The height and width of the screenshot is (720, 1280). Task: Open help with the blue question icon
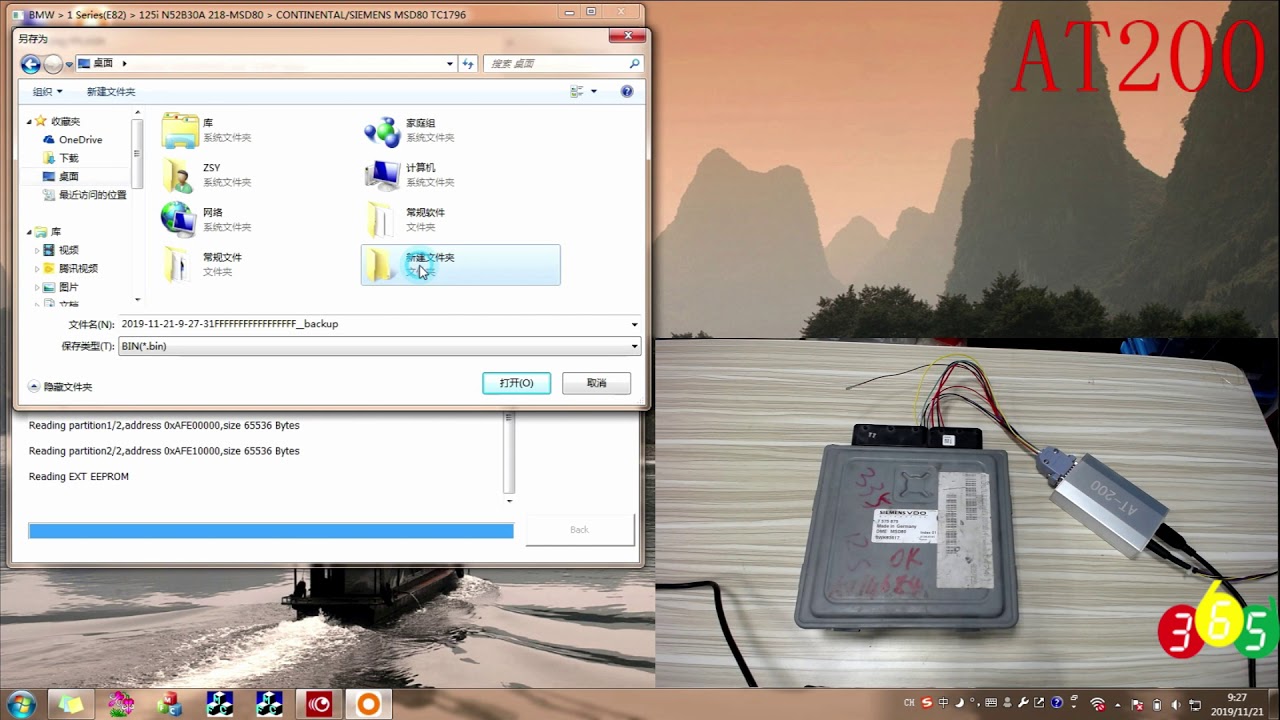pyautogui.click(x=627, y=91)
